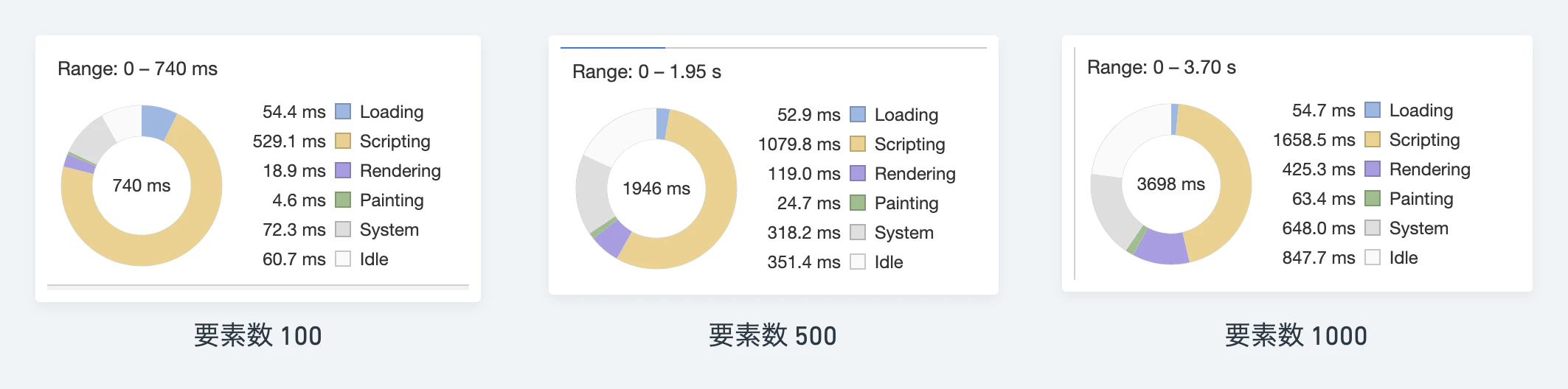Click Loading swatch in 要素数 500 panel
This screenshot has height=389, width=1568.
(858, 114)
